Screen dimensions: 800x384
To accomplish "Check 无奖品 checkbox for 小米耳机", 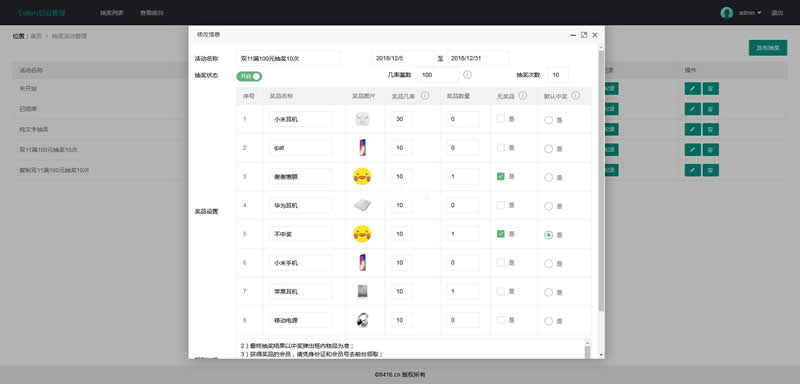I will [501, 119].
